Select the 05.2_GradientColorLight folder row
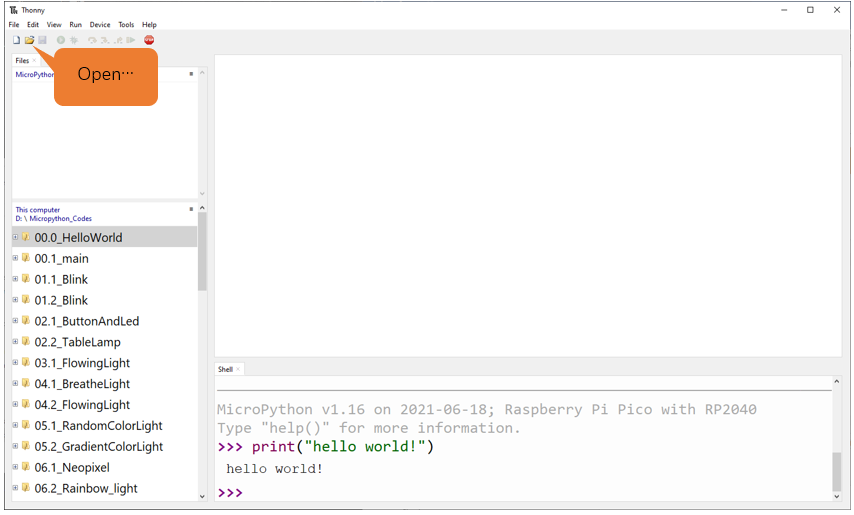 point(105,446)
